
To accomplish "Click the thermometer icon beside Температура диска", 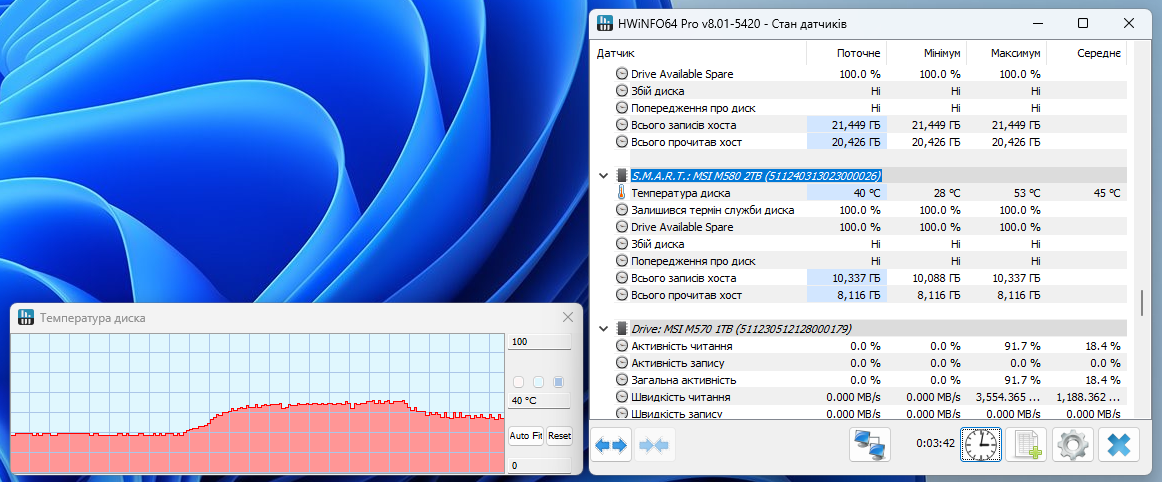I will pos(622,193).
